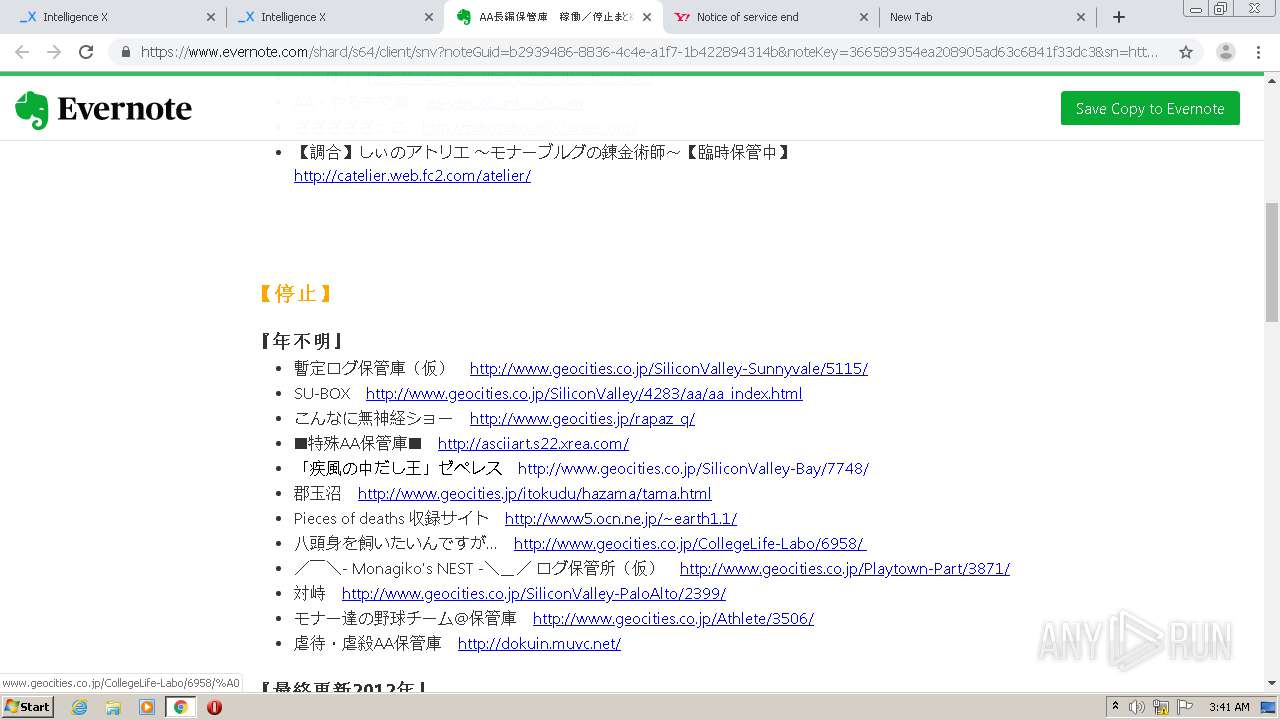Open a new tab with the plus button
Viewport: 1280px width, 720px height.
[x=1119, y=17]
